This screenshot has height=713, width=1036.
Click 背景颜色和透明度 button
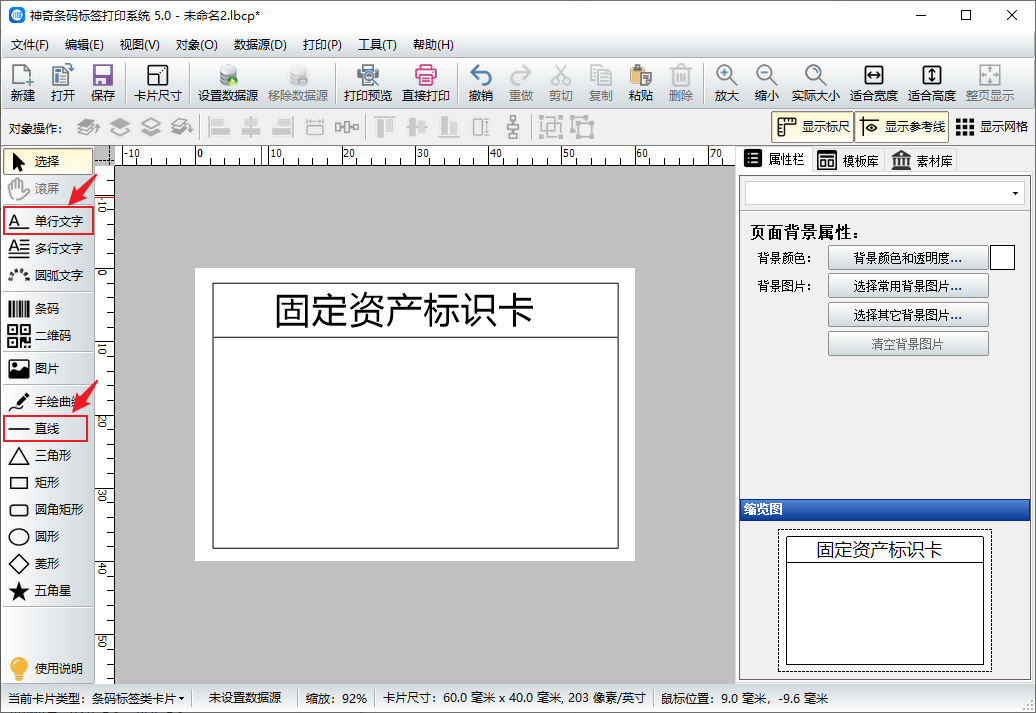[x=907, y=258]
